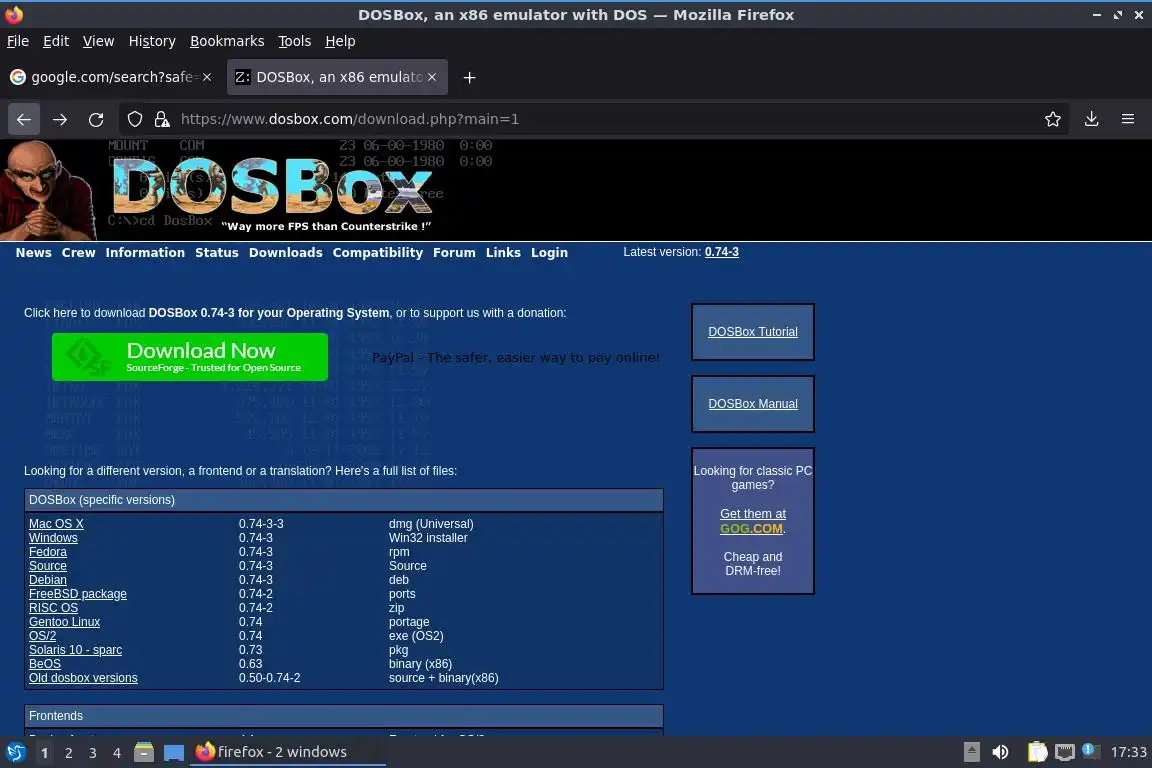
Task: Open the Old dosbox versions link
Action: tap(83, 678)
